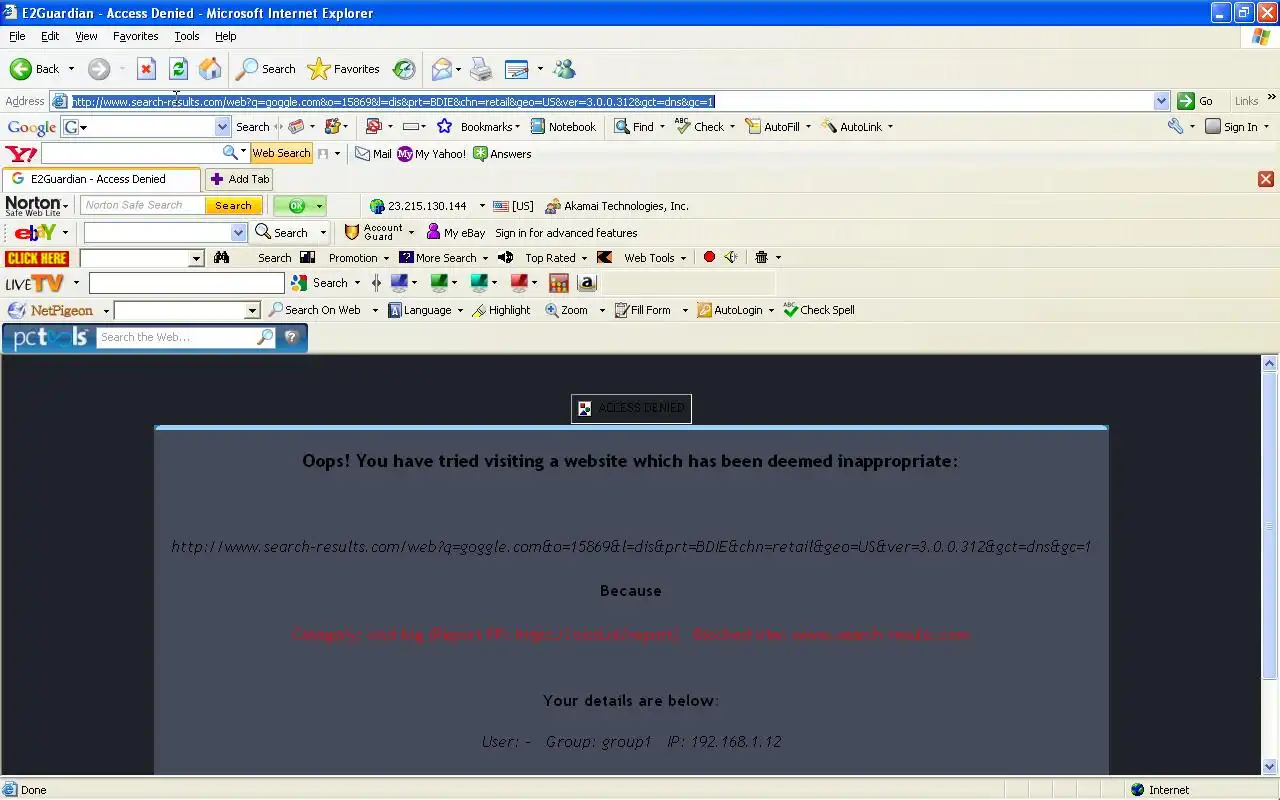Close the current tab with red X
The height and width of the screenshot is (800, 1280).
tap(1266, 179)
